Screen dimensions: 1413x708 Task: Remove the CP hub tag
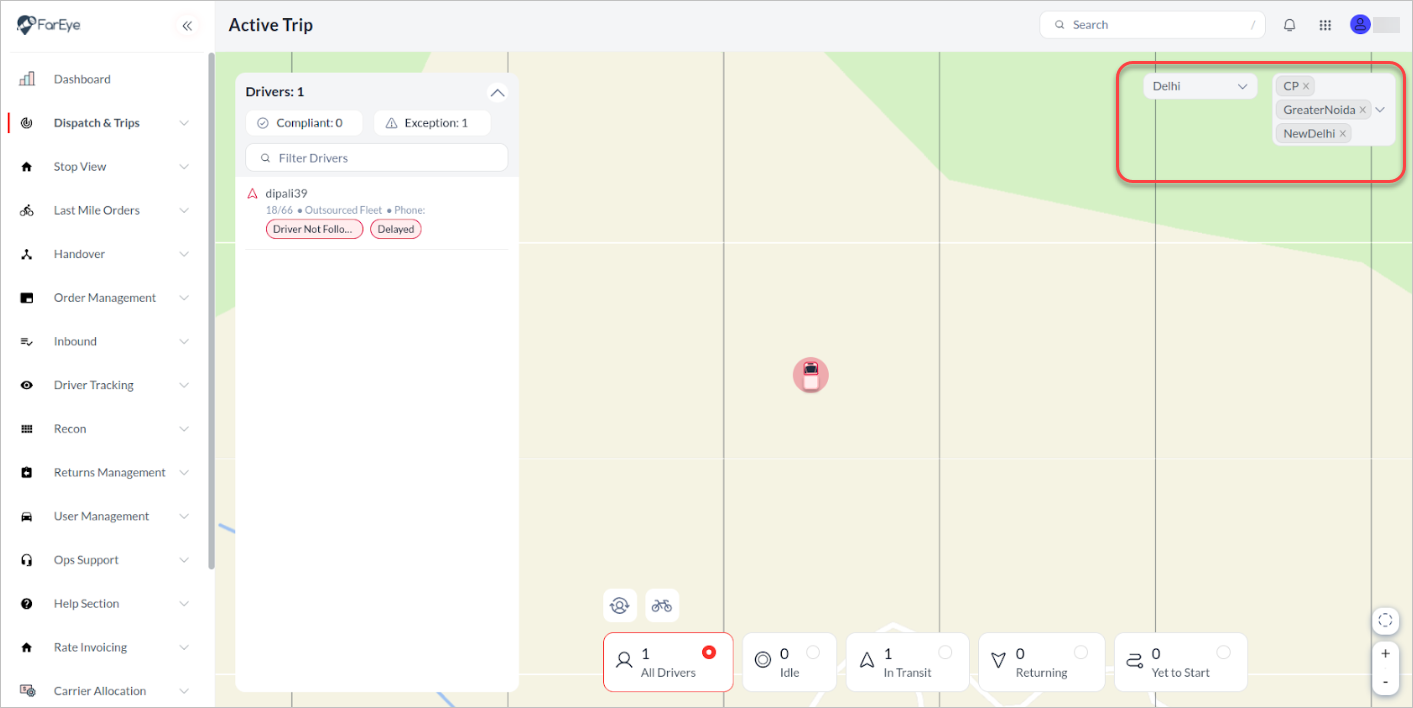coord(1306,86)
